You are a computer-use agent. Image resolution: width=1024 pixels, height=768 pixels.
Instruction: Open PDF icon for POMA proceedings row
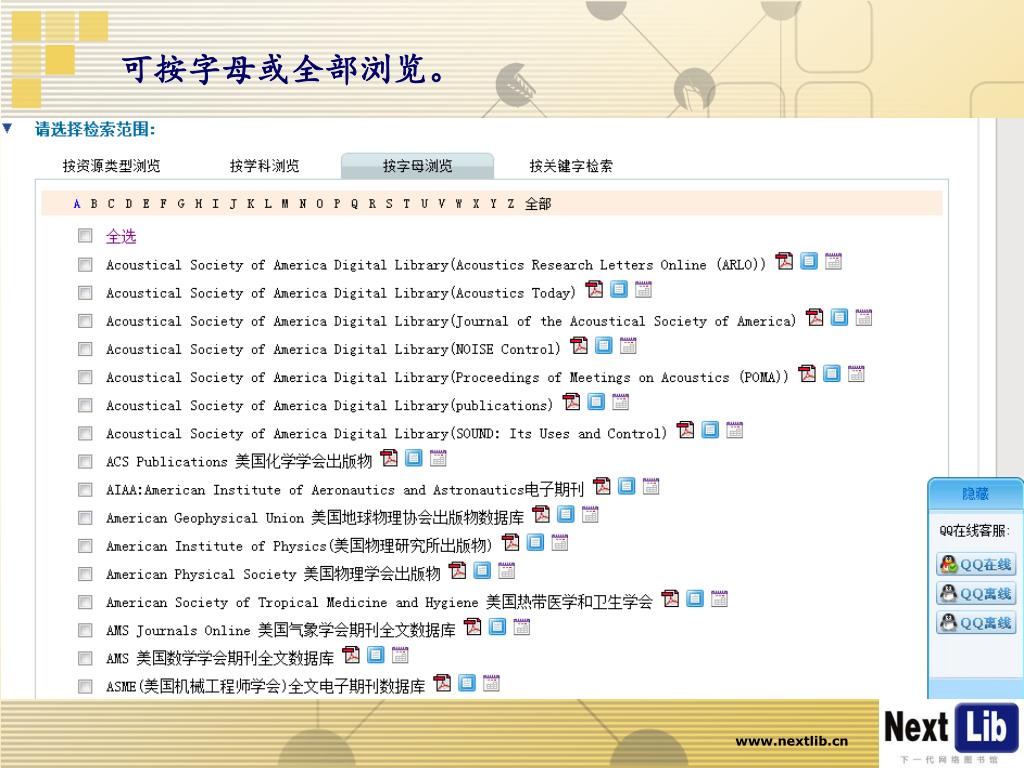(807, 374)
